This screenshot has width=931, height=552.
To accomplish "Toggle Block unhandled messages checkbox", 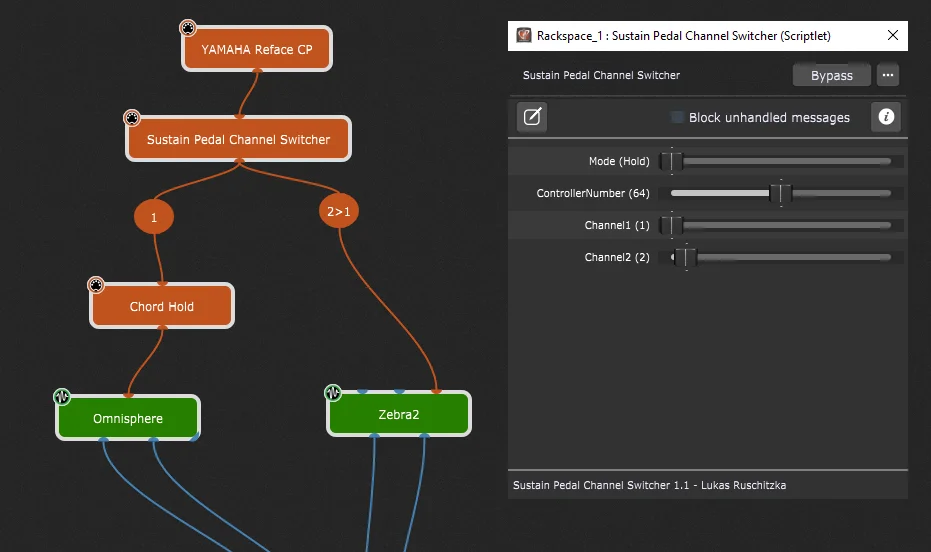I will click(677, 118).
